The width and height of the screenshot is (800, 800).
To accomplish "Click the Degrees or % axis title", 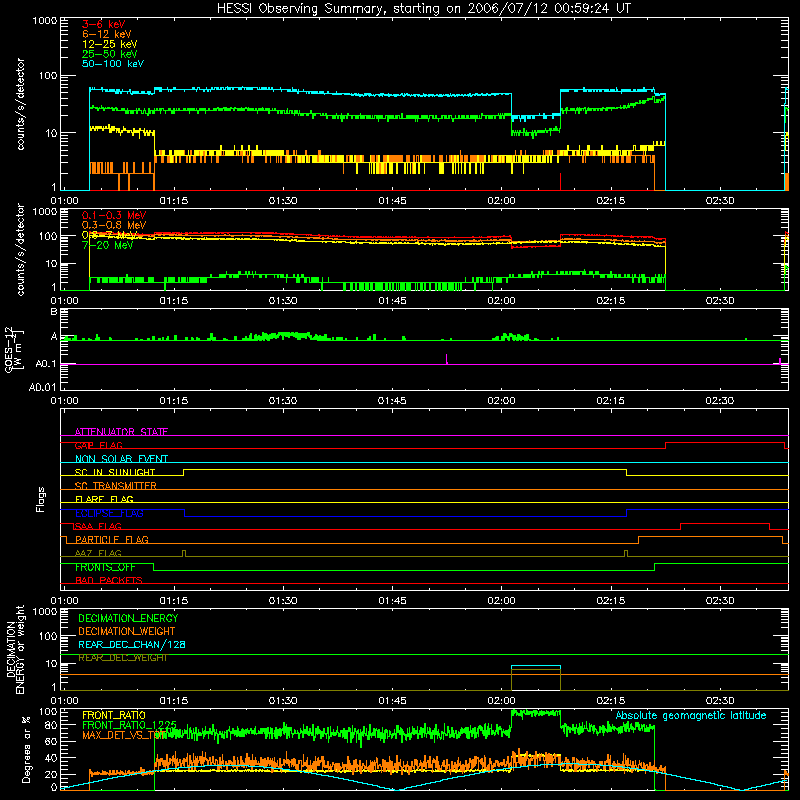I will [x=26, y=749].
